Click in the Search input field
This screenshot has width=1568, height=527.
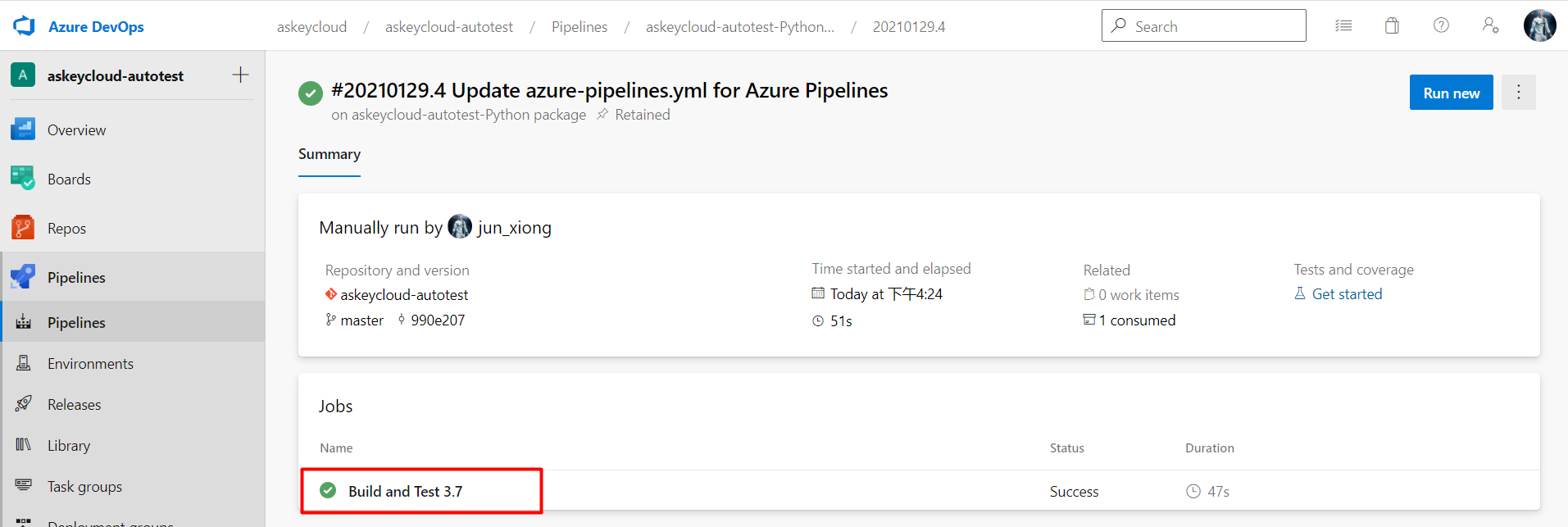[1213, 26]
